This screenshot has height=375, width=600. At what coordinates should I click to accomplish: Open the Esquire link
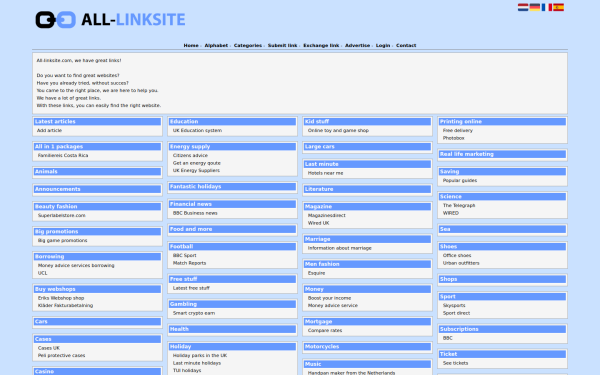point(316,273)
